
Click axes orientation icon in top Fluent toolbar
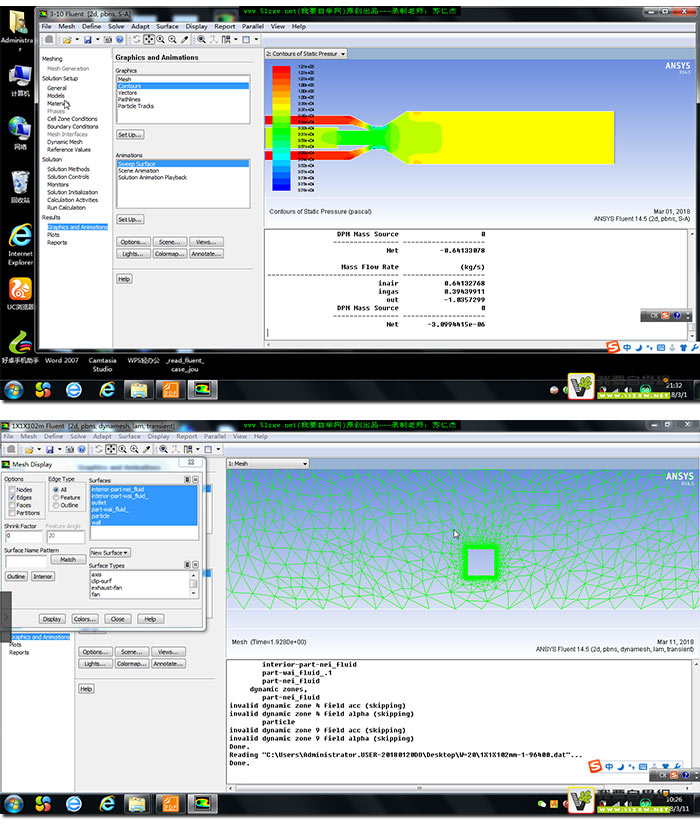213,40
